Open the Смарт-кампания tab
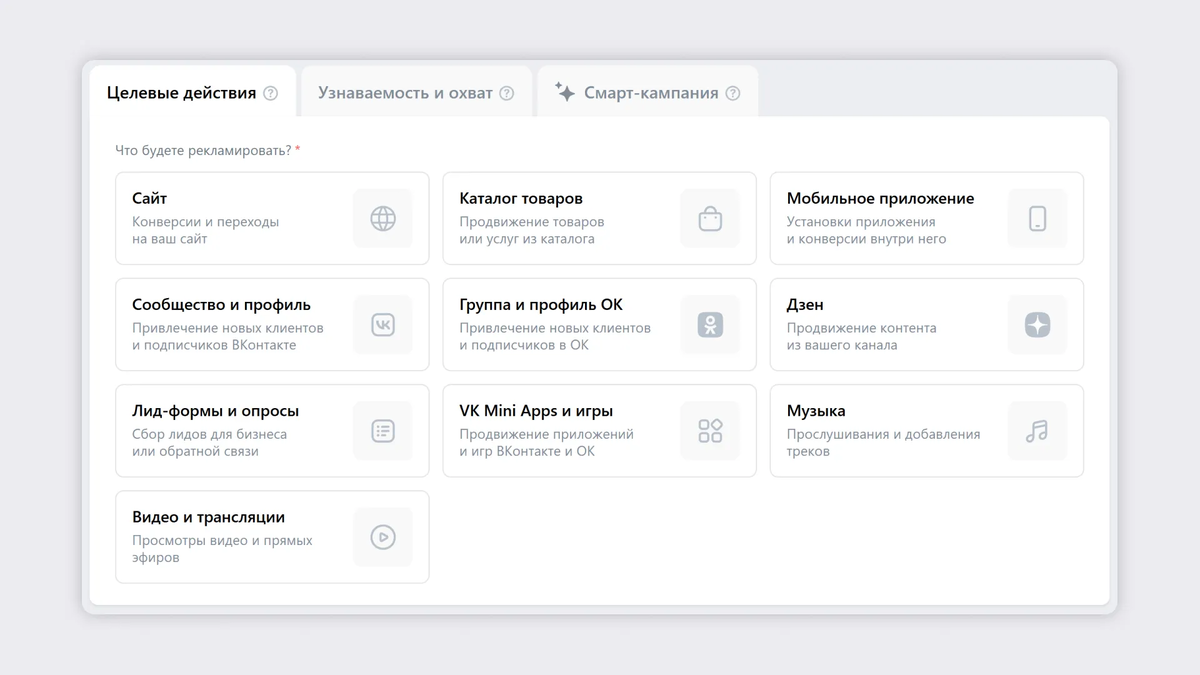The image size is (1200, 675). click(x=650, y=91)
